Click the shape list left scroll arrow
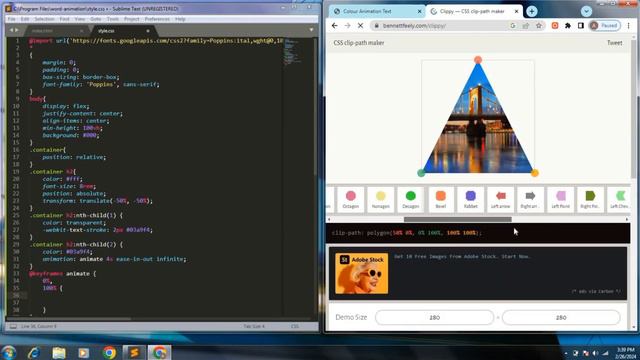Viewport: 640px width, 360px height. 329,219
